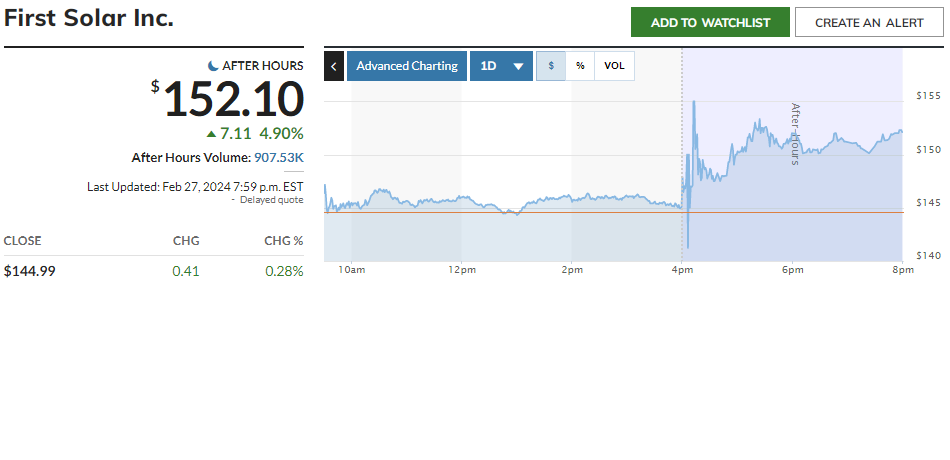
Task: Open the 1D time range dropdown
Action: pos(501,66)
